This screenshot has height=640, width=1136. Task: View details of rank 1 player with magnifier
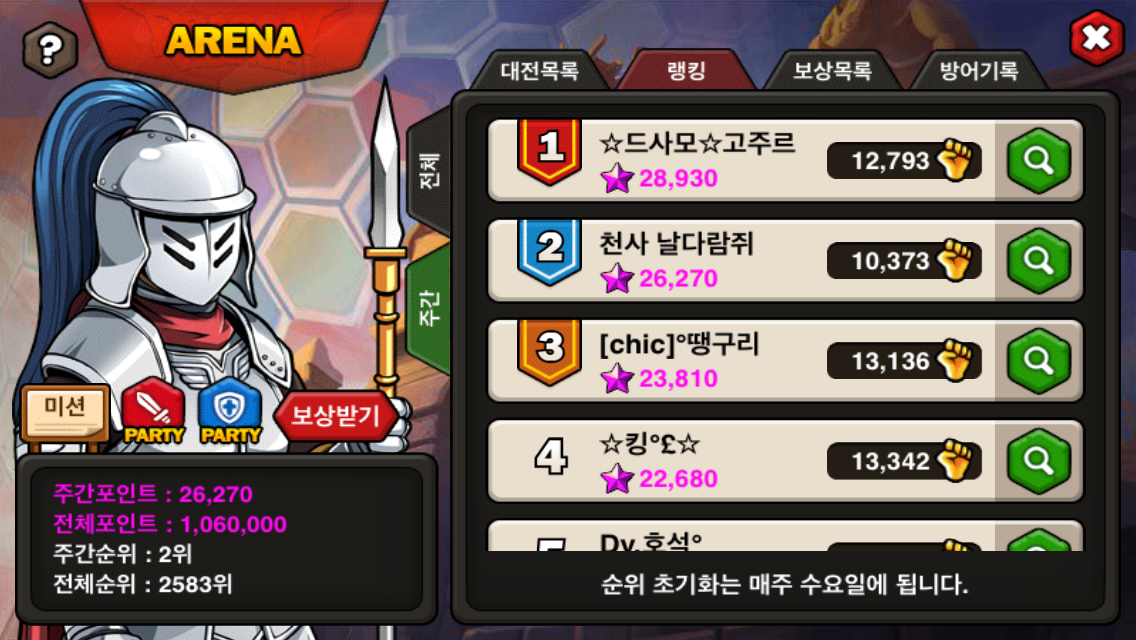pos(1039,161)
